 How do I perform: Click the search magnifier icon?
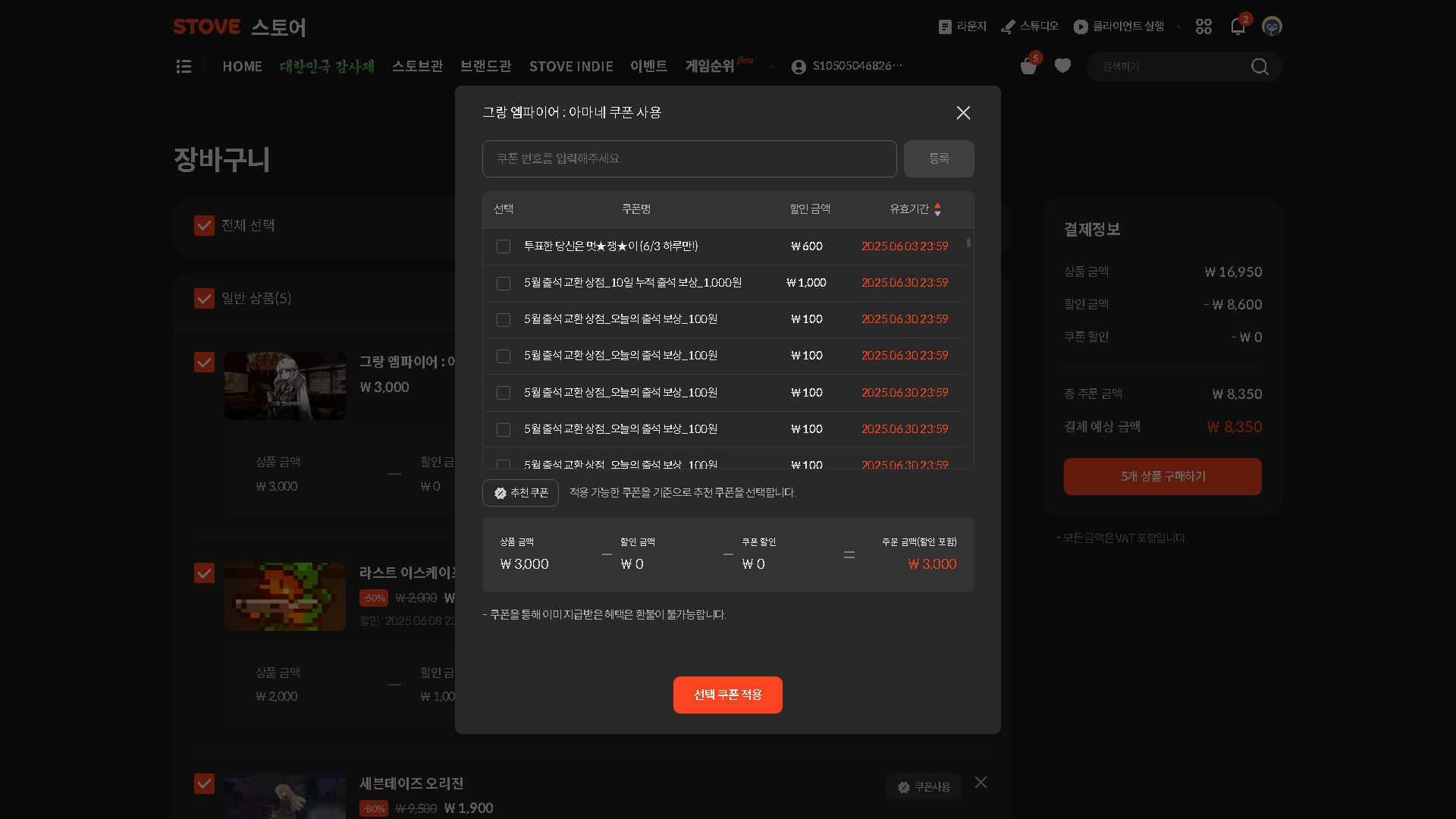(1260, 67)
